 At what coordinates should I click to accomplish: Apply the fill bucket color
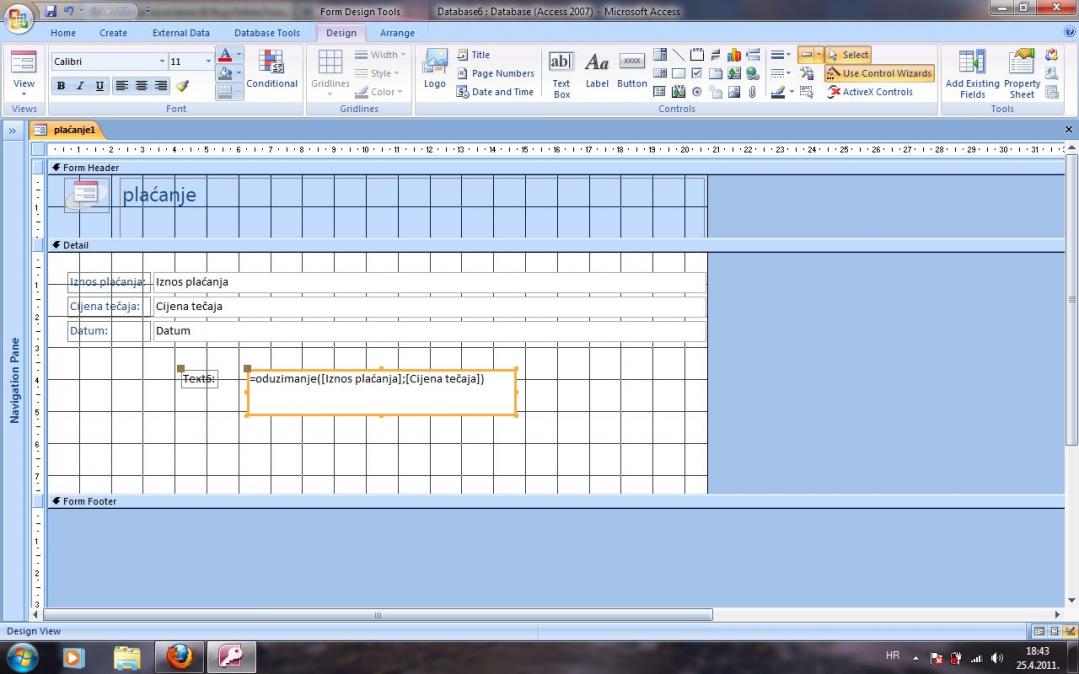(224, 73)
